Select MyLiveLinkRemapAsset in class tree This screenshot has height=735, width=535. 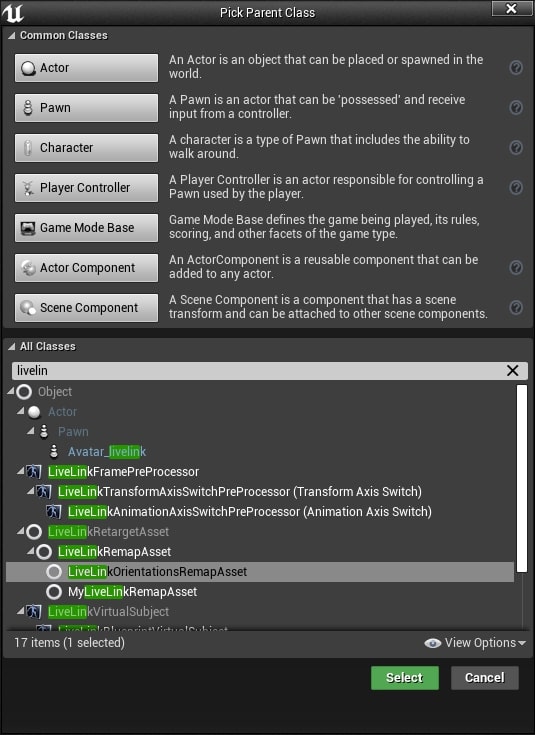132,592
